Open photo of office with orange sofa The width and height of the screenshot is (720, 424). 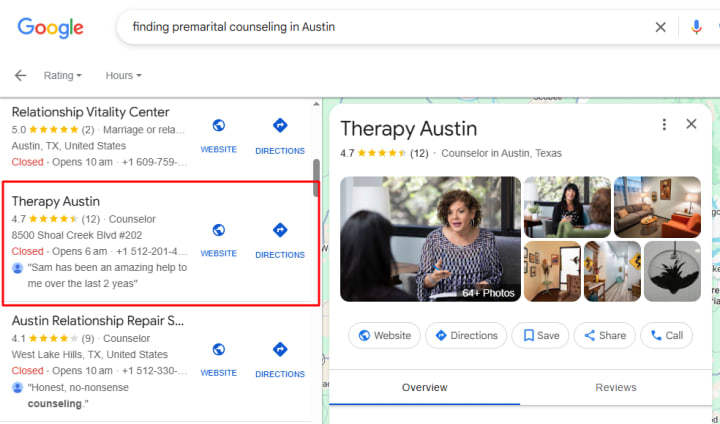(658, 207)
